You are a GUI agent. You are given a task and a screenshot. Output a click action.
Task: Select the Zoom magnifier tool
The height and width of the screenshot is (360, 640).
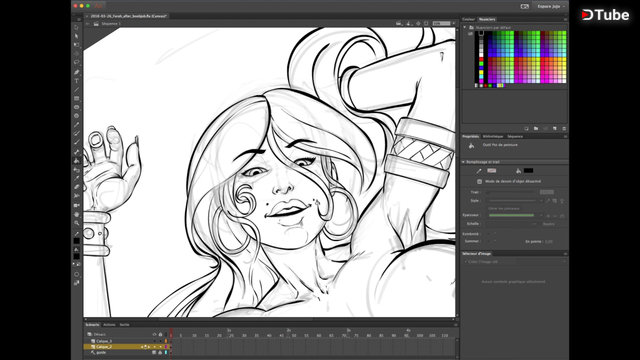(x=76, y=223)
